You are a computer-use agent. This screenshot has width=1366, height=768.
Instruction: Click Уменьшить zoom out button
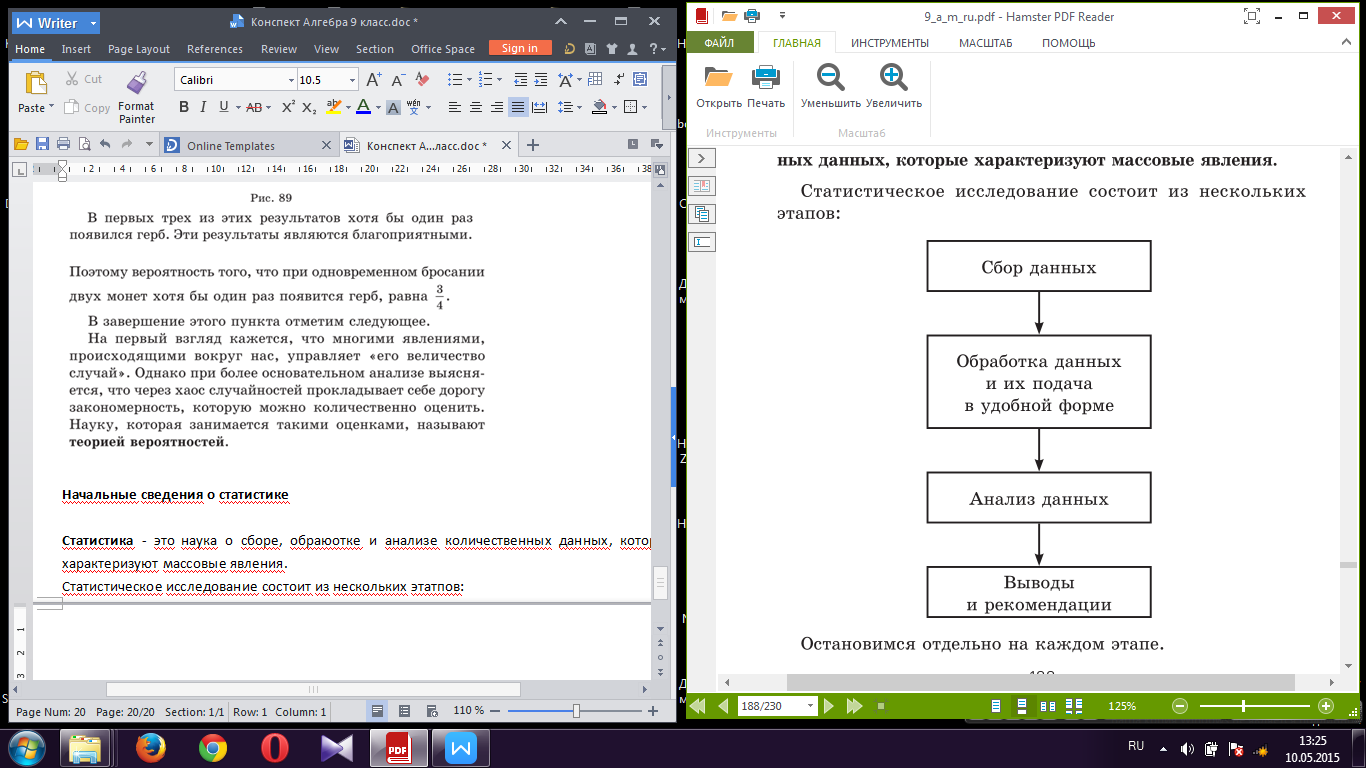tap(831, 87)
